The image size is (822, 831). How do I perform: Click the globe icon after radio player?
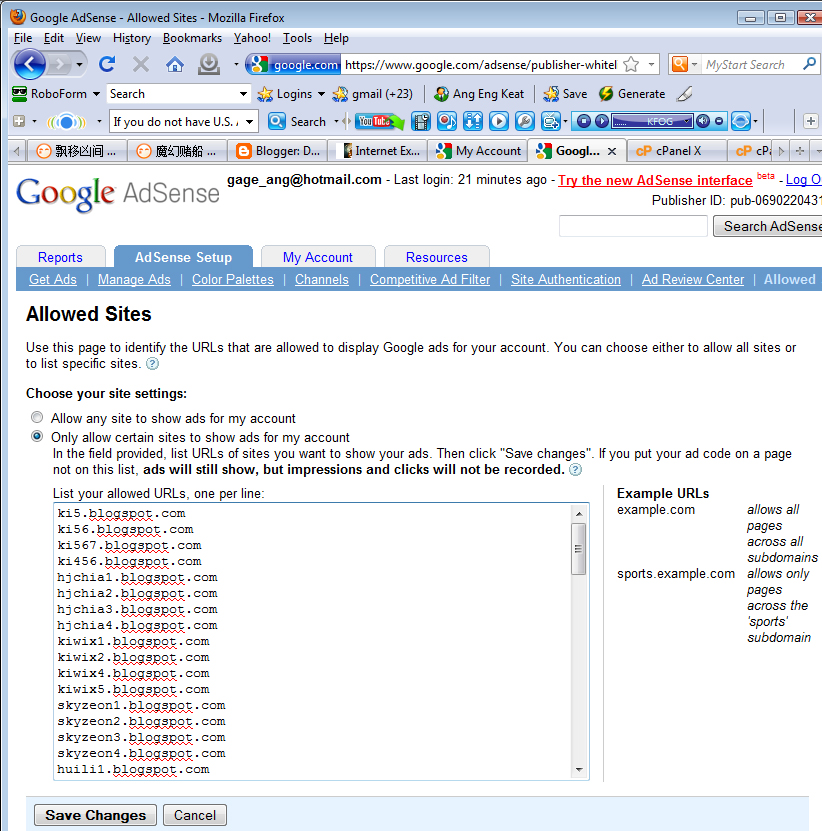(x=740, y=121)
